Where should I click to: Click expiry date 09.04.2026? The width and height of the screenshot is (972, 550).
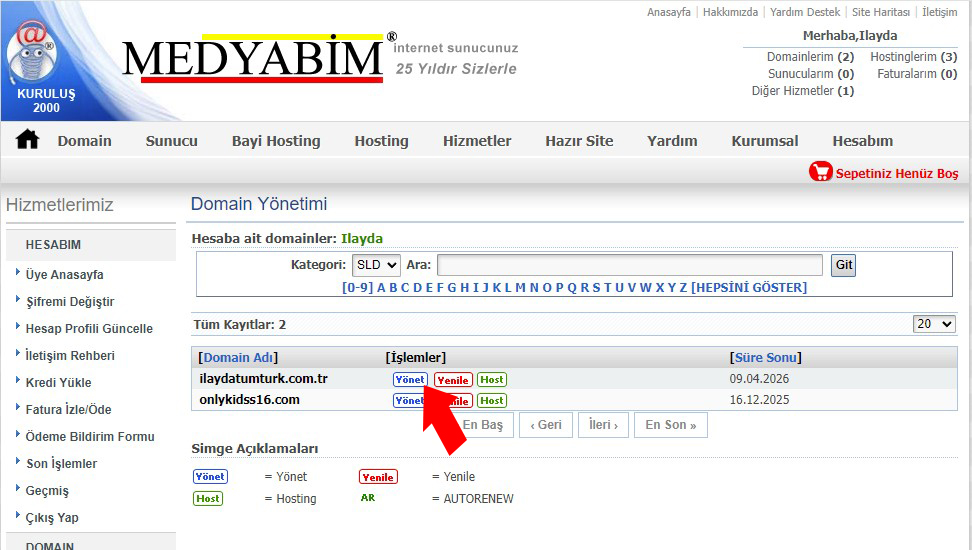(759, 379)
